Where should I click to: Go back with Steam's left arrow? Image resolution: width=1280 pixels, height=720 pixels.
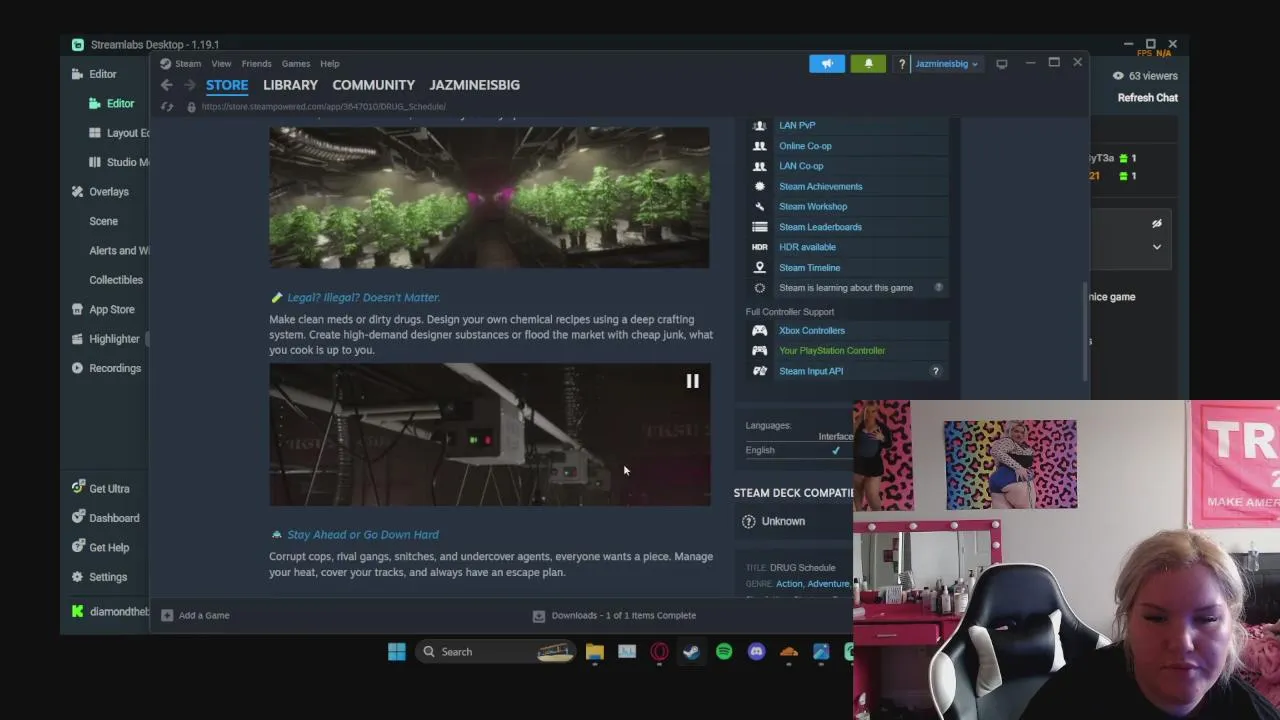167,85
